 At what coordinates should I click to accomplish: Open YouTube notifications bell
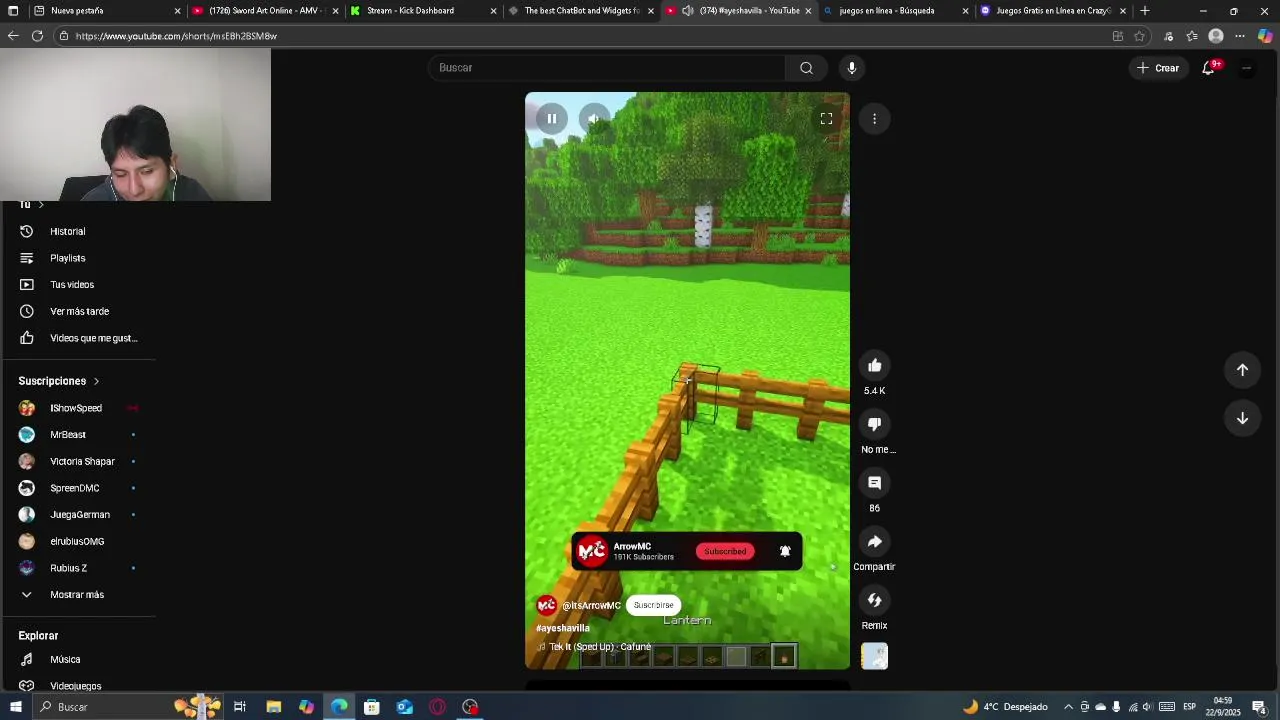click(1209, 68)
